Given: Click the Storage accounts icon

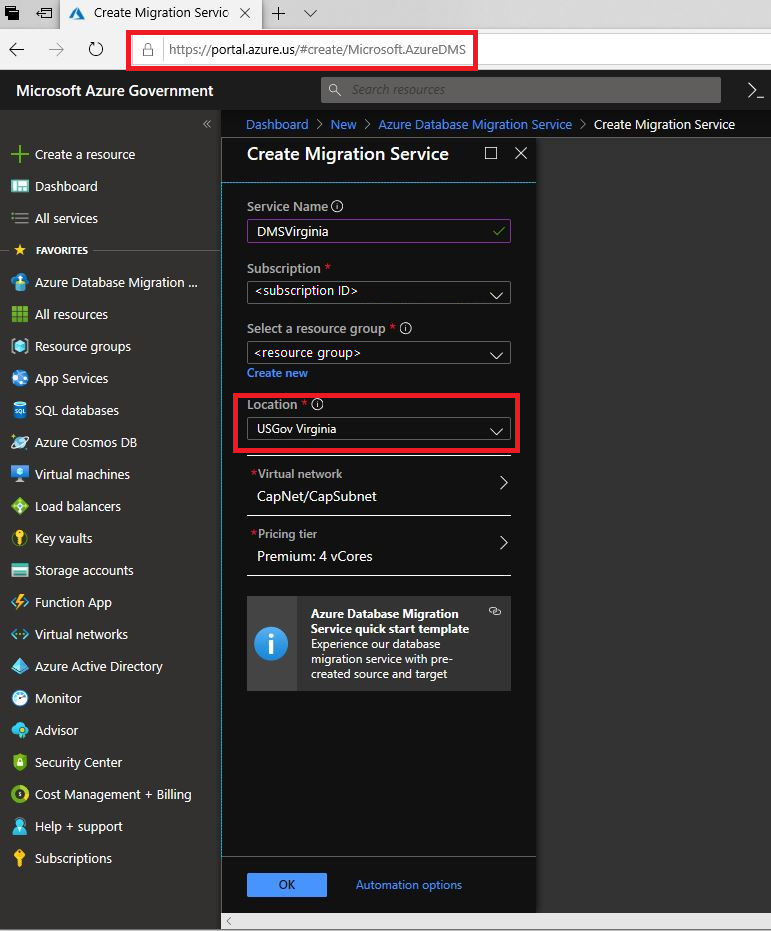Looking at the screenshot, I should click(20, 571).
